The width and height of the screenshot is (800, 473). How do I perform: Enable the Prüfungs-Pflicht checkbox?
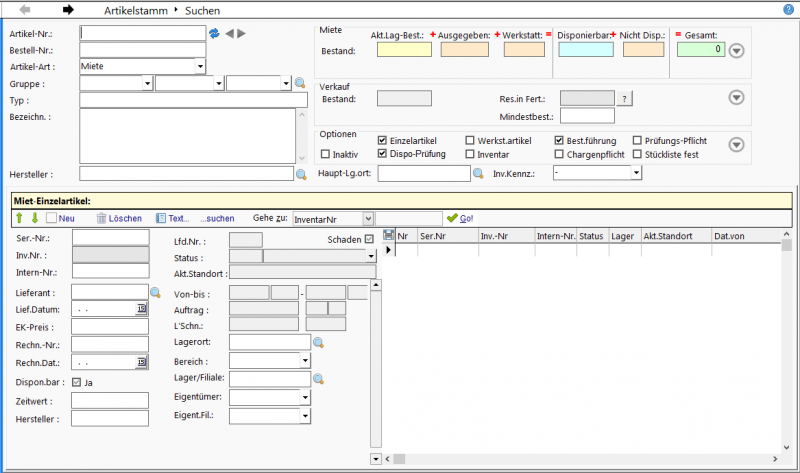pos(637,140)
